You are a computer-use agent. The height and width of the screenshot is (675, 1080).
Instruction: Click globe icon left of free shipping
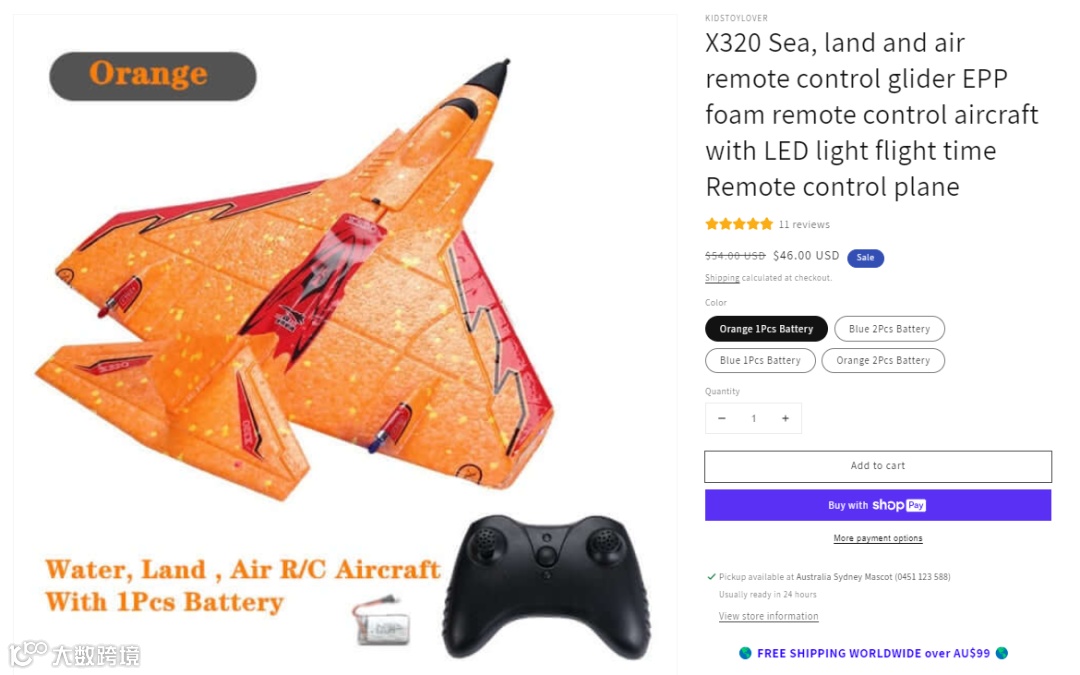745,653
